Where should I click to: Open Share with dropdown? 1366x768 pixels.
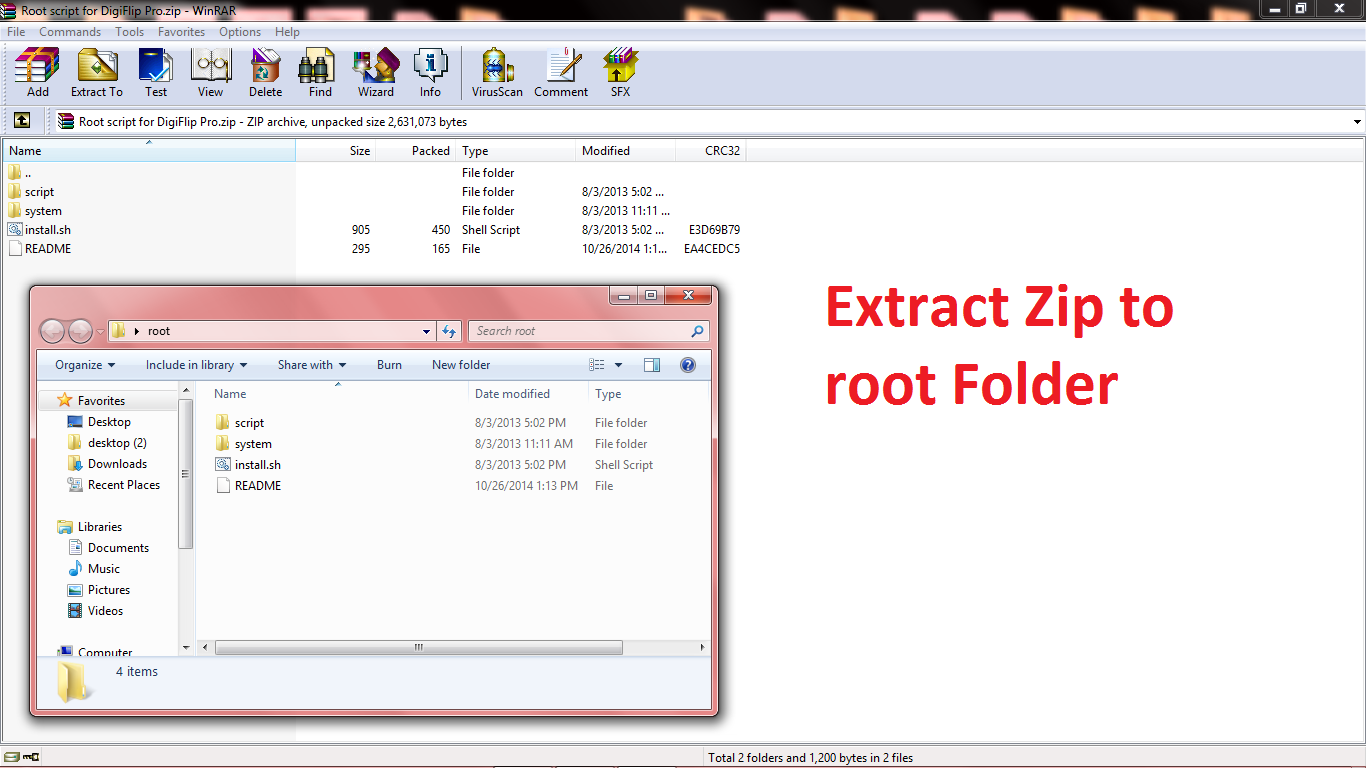tap(312, 365)
